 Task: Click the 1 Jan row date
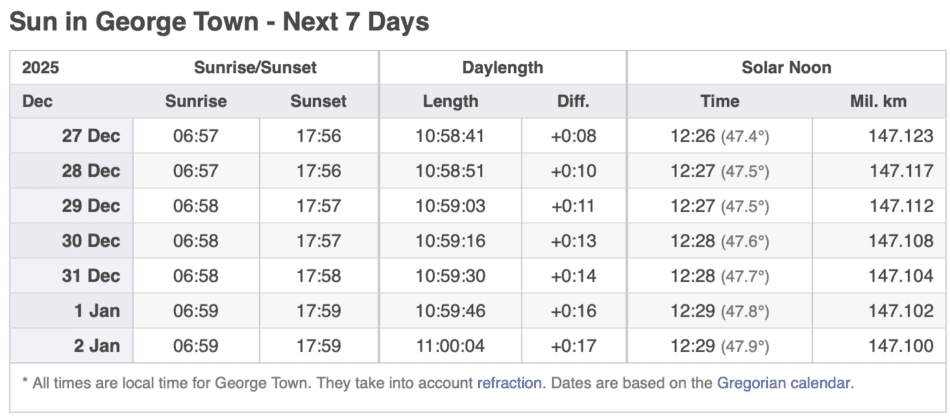pos(96,311)
